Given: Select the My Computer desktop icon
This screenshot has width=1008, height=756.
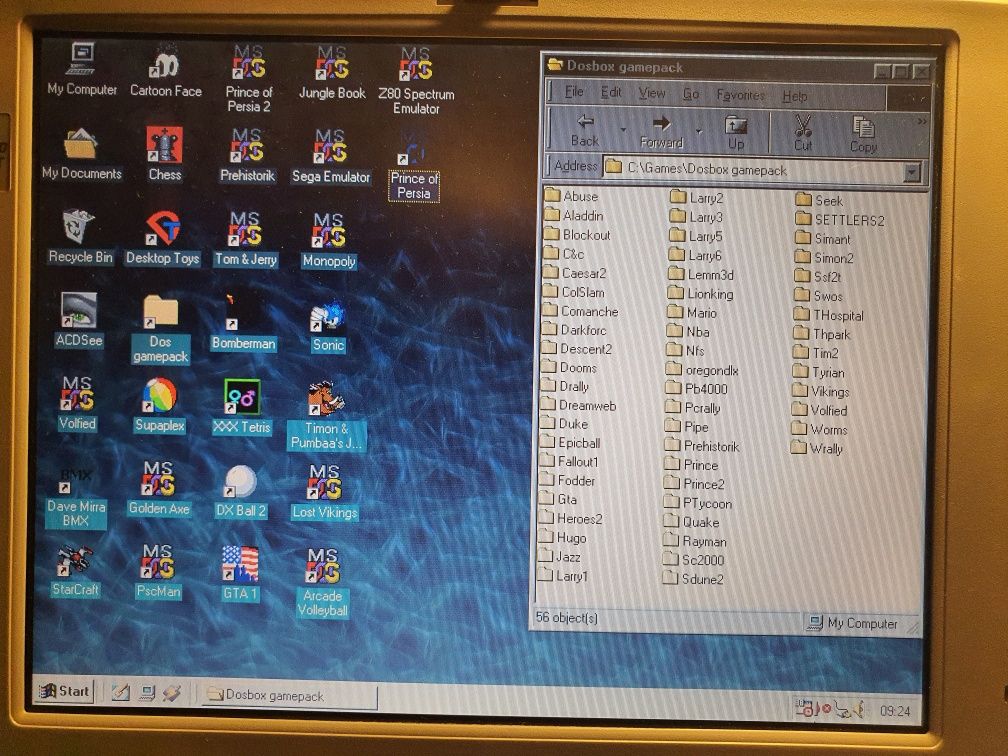Looking at the screenshot, I should pos(82,69).
